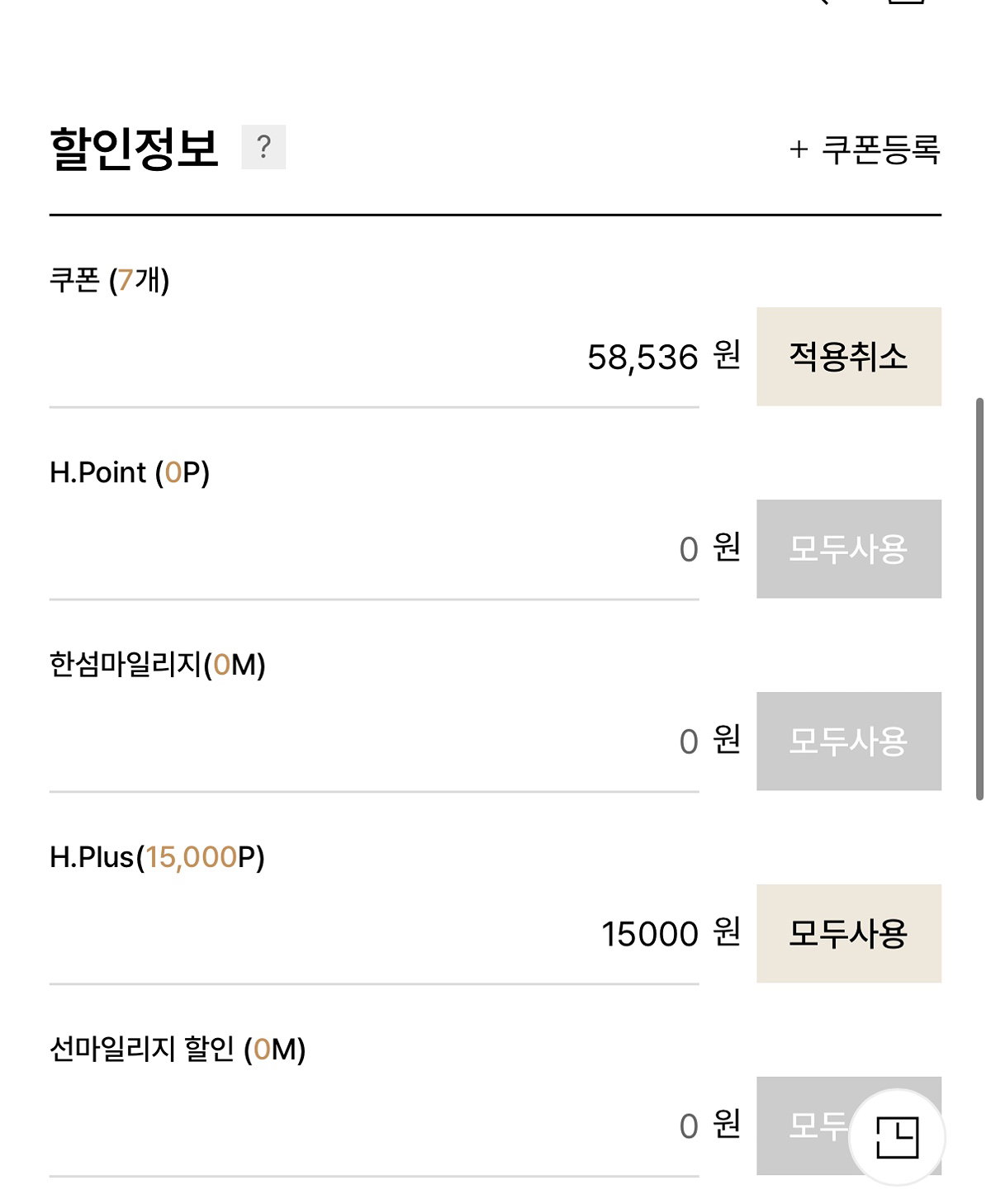Open the 쿠폰등록 link
Image resolution: width=991 pixels, height=1204 pixels.
coord(865,149)
